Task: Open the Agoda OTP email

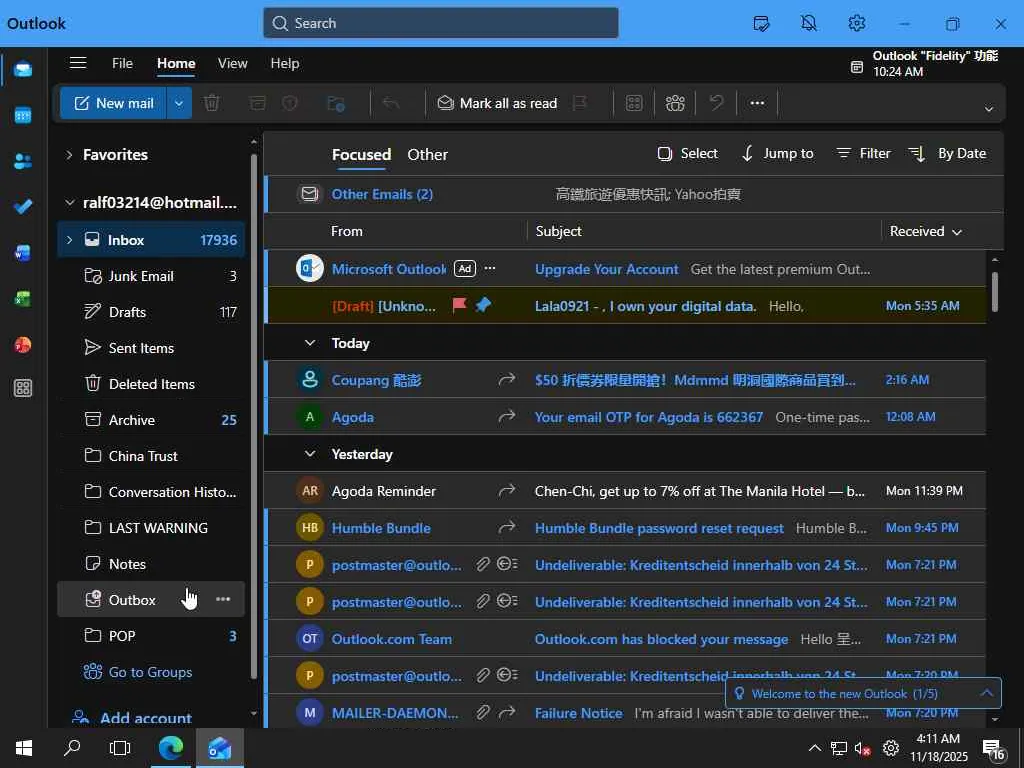Action: [625, 417]
